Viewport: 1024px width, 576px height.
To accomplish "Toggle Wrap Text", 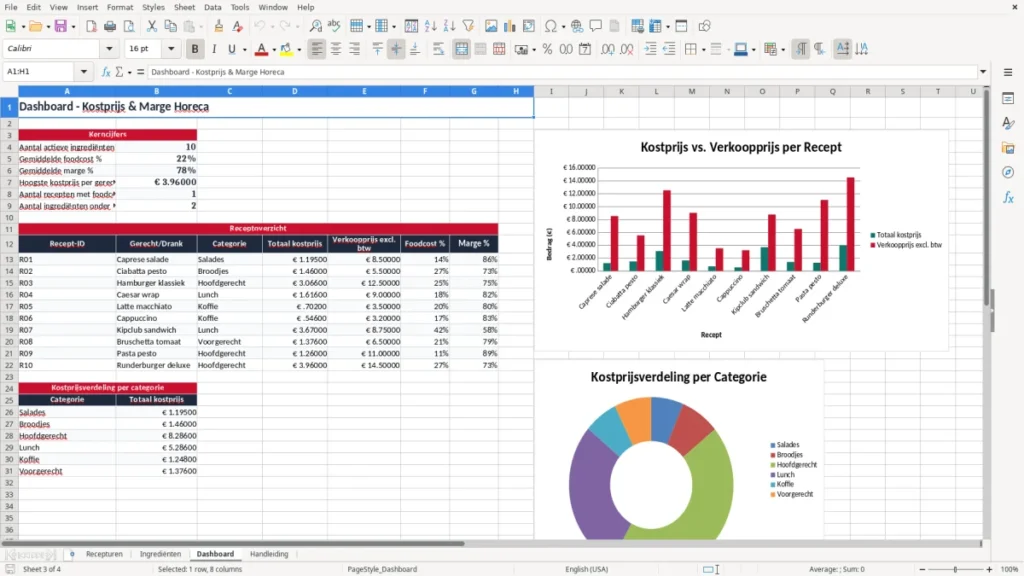I will tap(438, 49).
